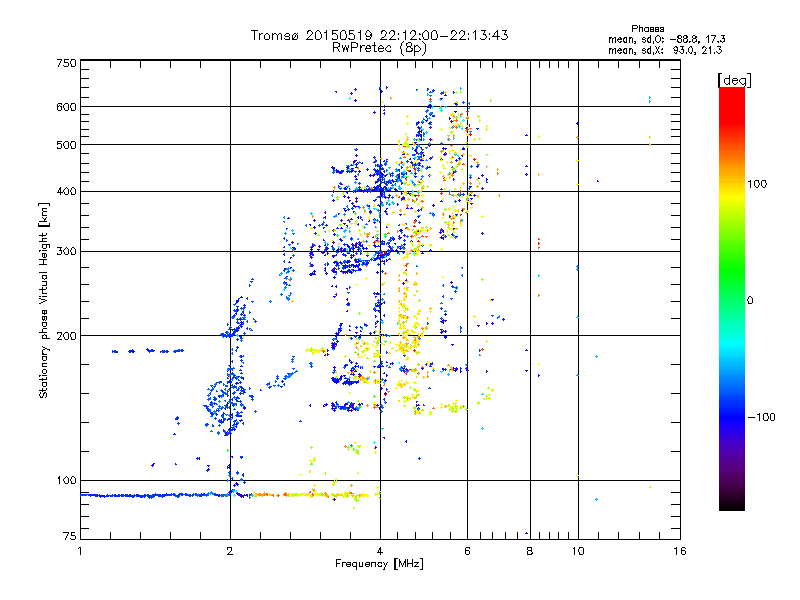Click the 'Stationary phase Virtual Height [km]' axis title
This screenshot has height=600, width=800.
tap(44, 300)
